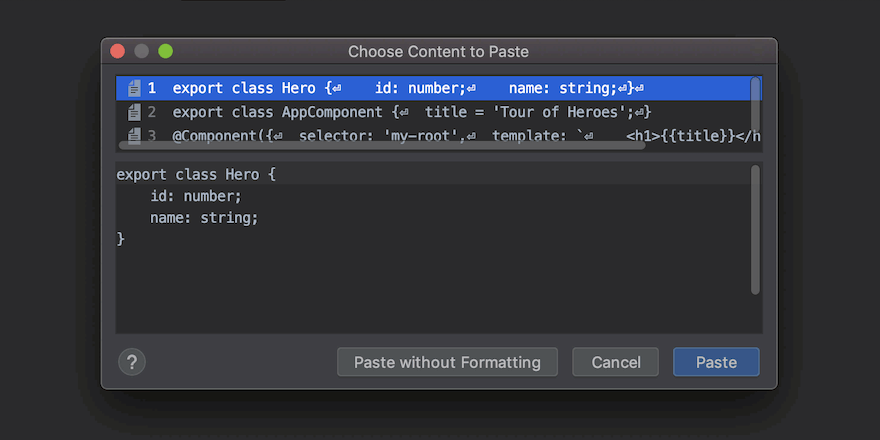Viewport: 880px width, 440px height.
Task: Click Paste without Formatting
Action: [447, 362]
